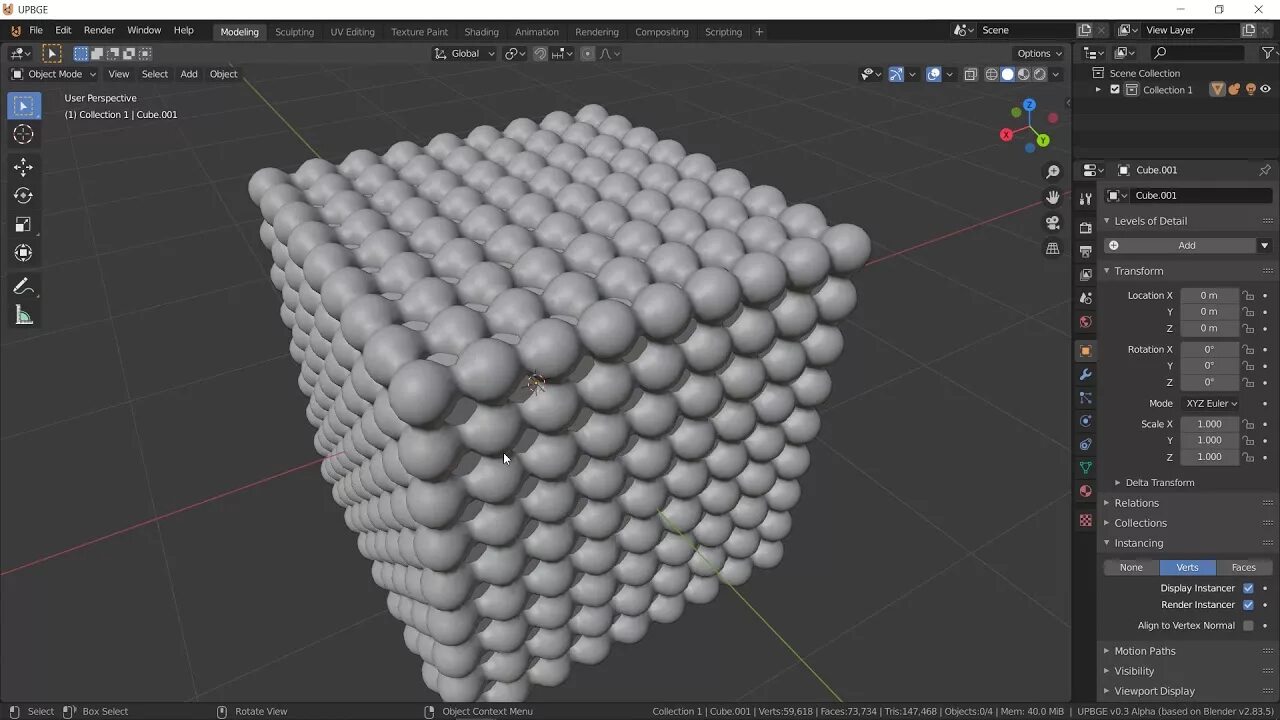
Task: Open the shading options dropdown arrow
Action: pyautogui.click(x=1056, y=74)
